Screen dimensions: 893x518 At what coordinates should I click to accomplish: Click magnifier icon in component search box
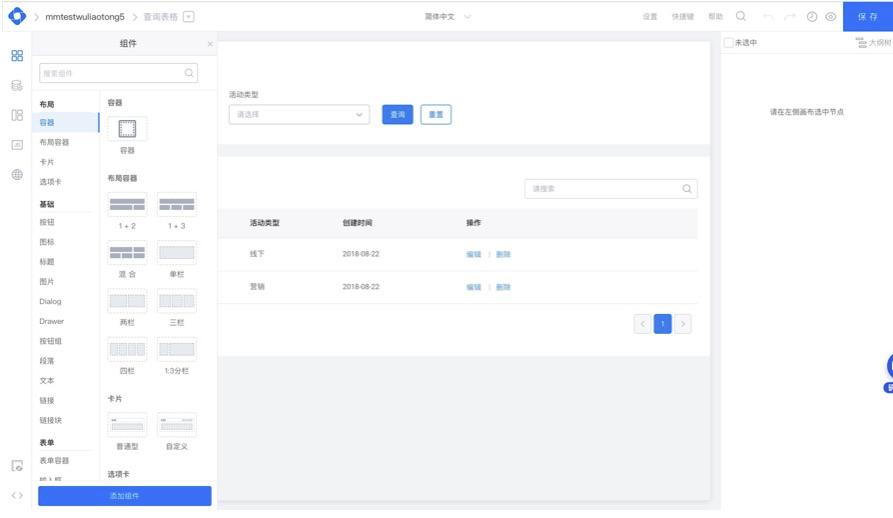click(189, 73)
